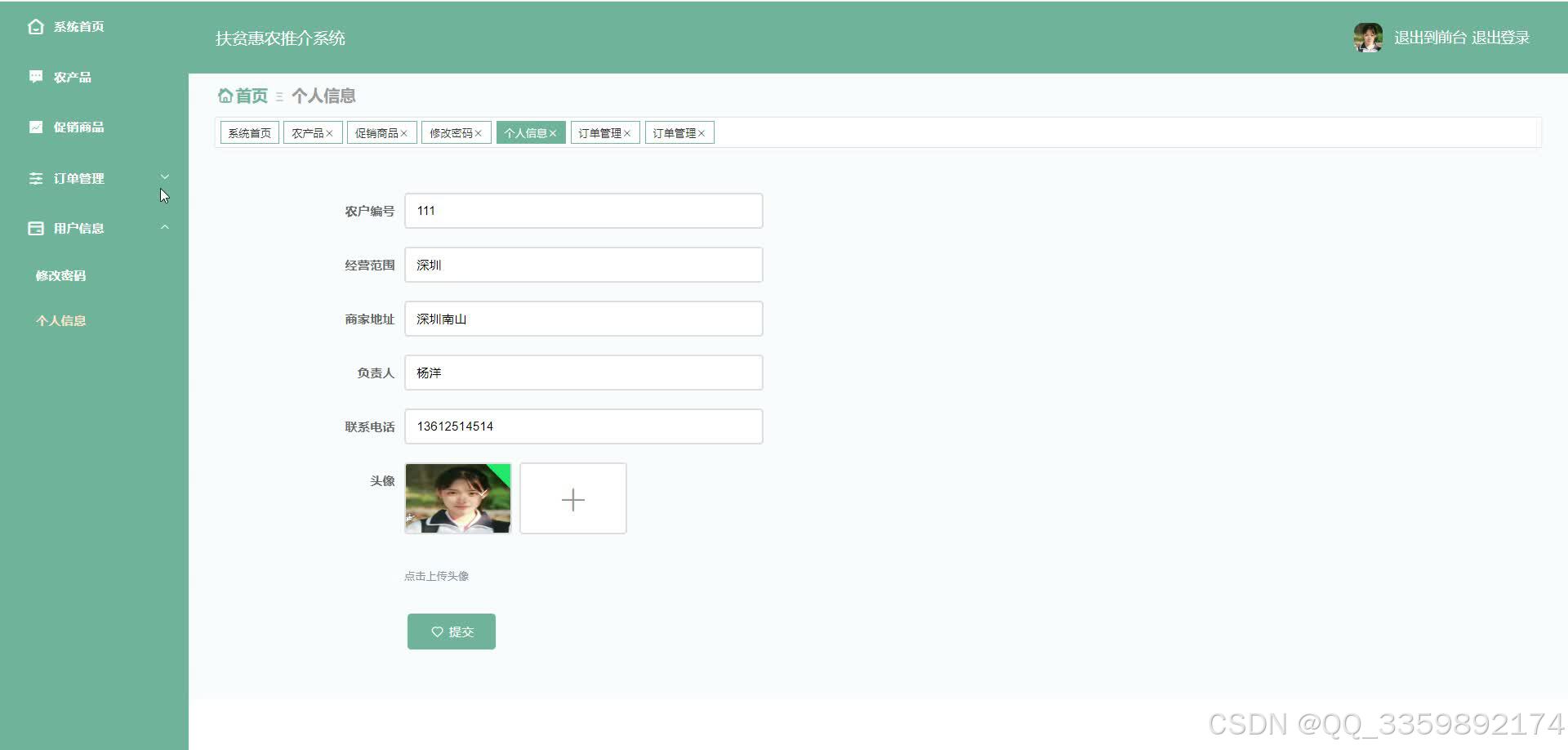Image resolution: width=1568 pixels, height=750 pixels.
Task: Click the 提交 submit button
Action: [x=452, y=632]
